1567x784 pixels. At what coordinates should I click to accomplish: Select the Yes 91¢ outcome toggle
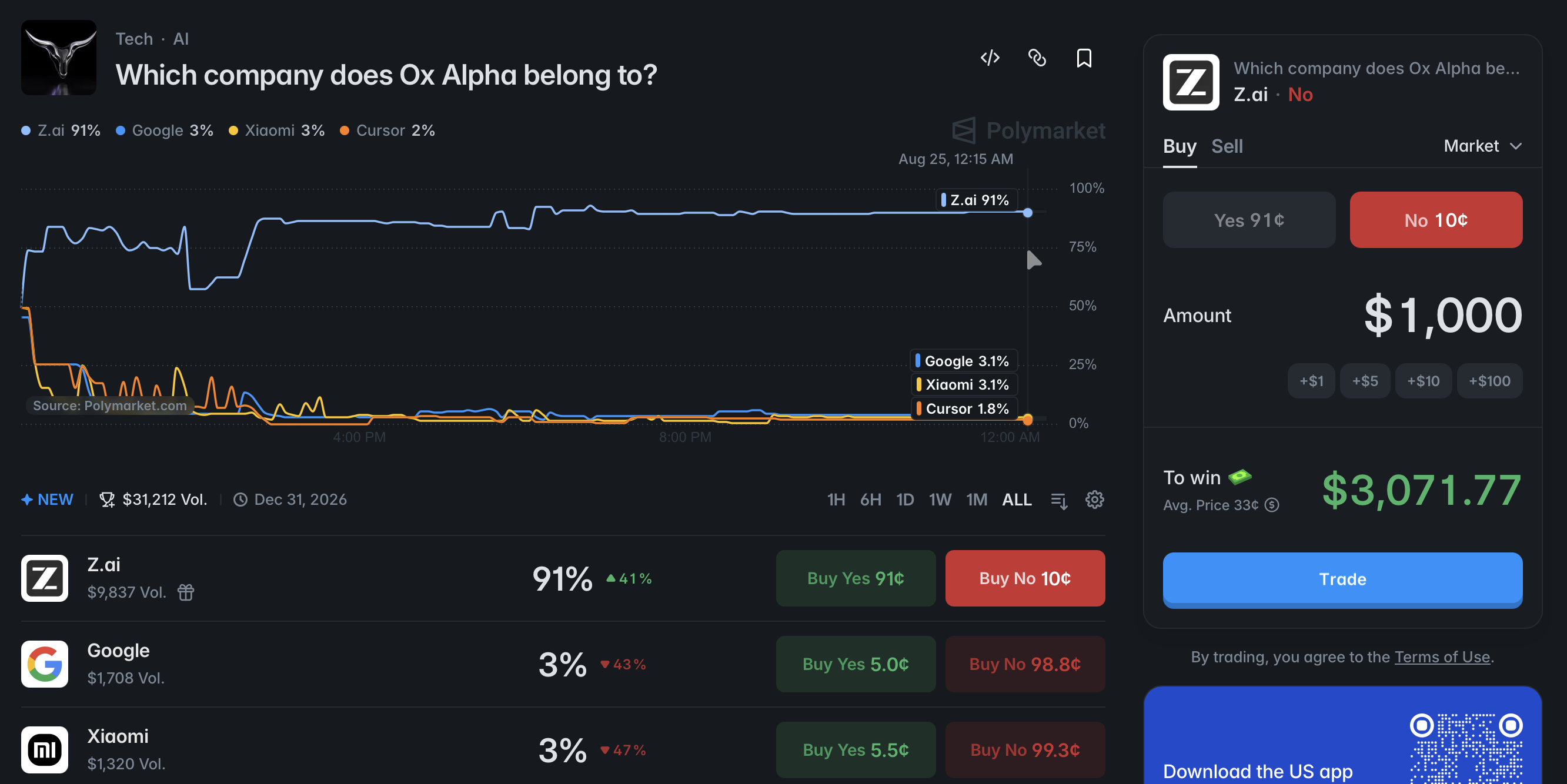1249,220
